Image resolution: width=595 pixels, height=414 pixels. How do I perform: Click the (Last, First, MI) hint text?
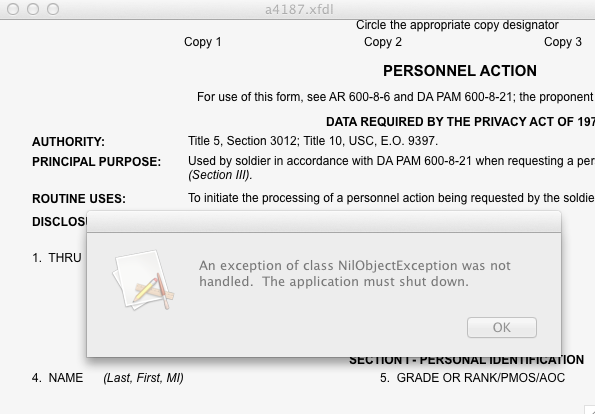(x=143, y=378)
